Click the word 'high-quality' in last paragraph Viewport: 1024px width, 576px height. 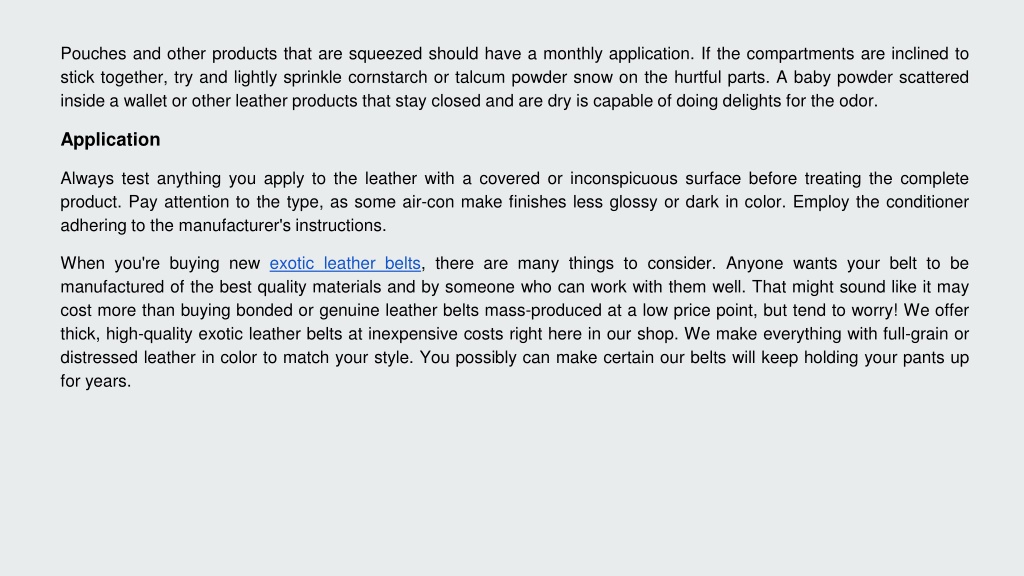tap(149, 334)
